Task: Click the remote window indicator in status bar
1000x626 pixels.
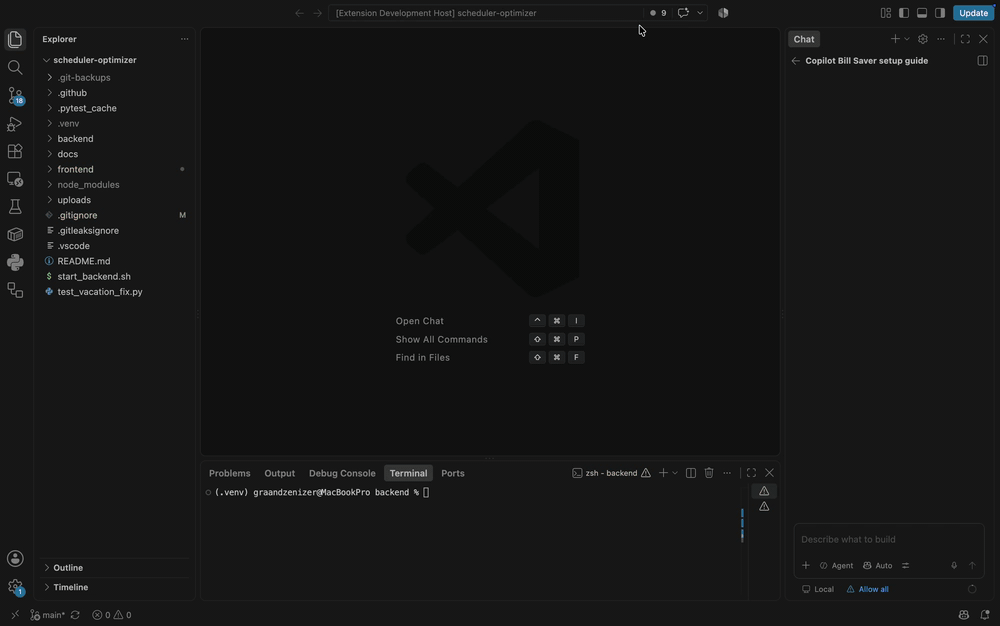Action: (15, 615)
